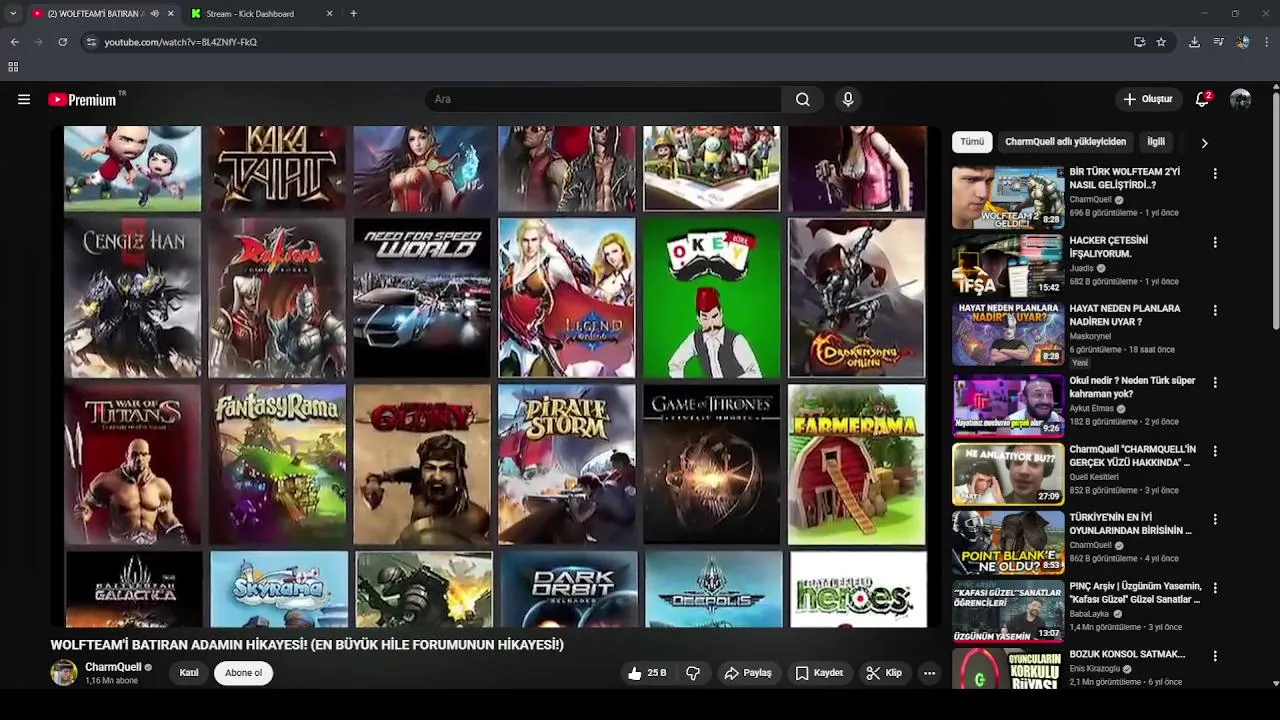Show more filter chips with right arrow
The height and width of the screenshot is (720, 1280).
point(1204,143)
